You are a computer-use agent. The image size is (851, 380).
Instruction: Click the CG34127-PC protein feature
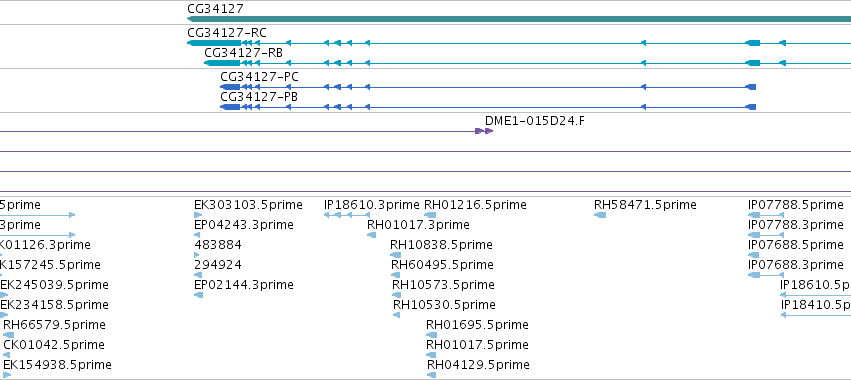[488, 87]
